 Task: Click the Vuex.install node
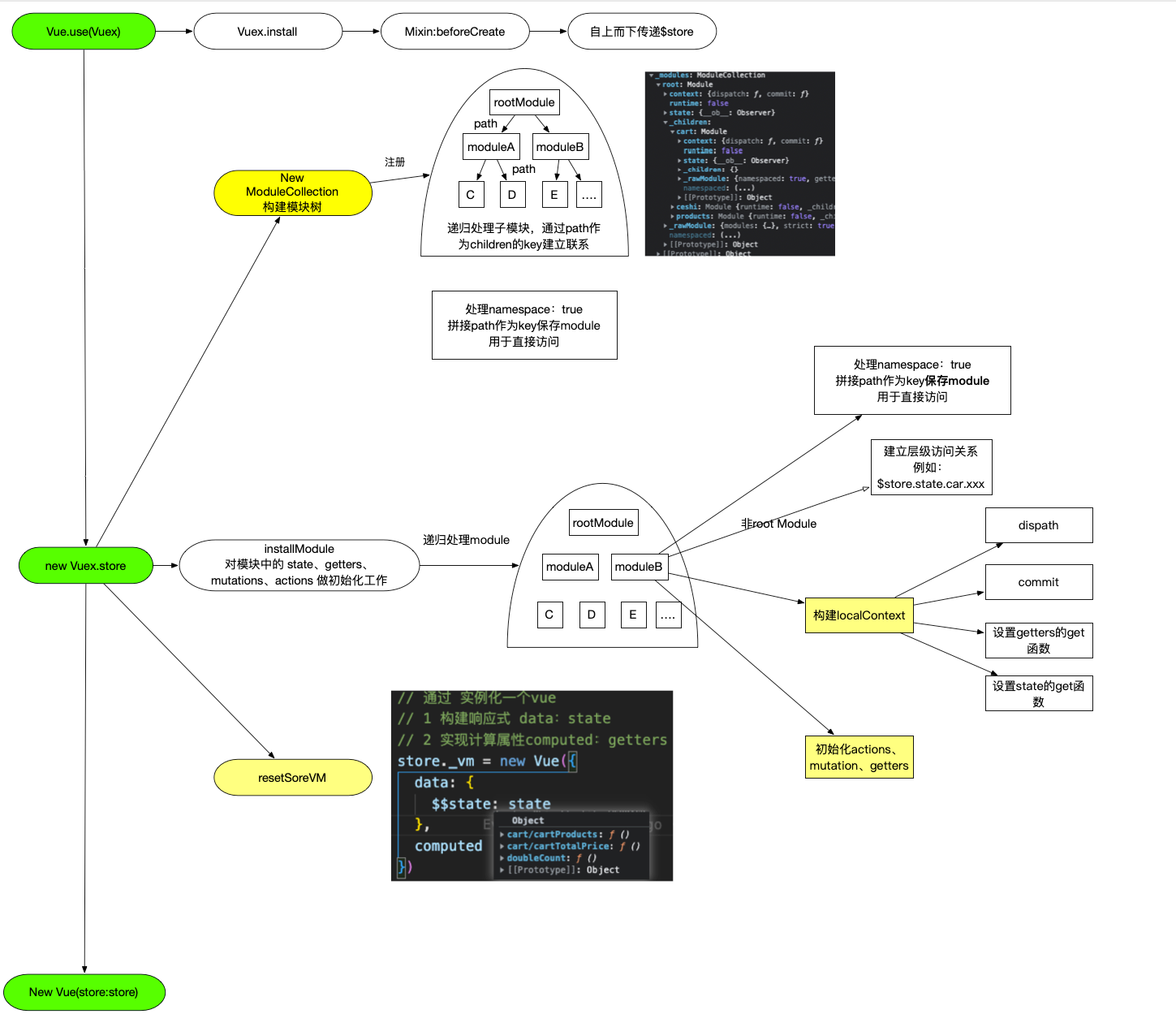click(x=268, y=32)
